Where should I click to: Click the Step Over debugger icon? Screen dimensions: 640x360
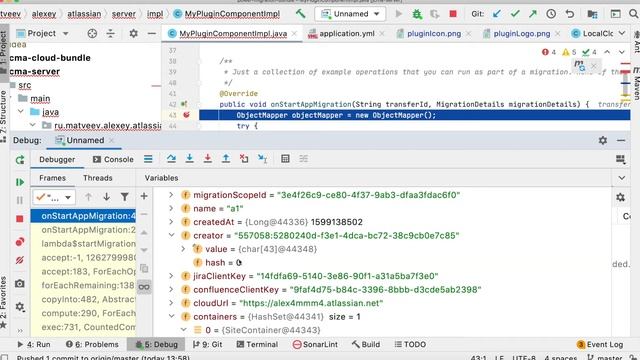[171, 159]
